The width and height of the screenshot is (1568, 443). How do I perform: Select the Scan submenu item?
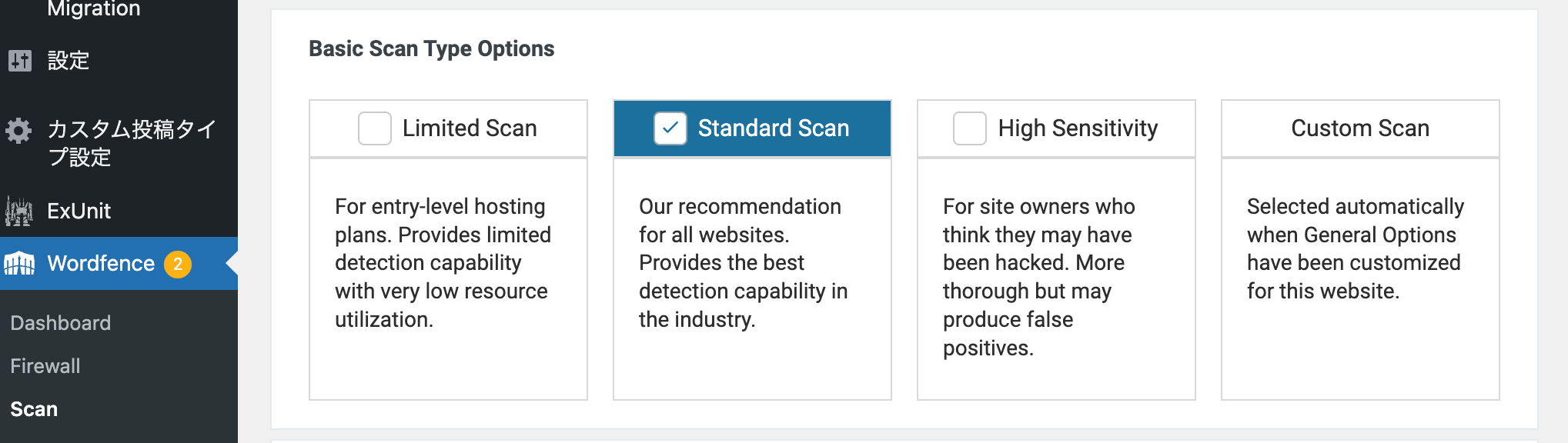[x=34, y=409]
